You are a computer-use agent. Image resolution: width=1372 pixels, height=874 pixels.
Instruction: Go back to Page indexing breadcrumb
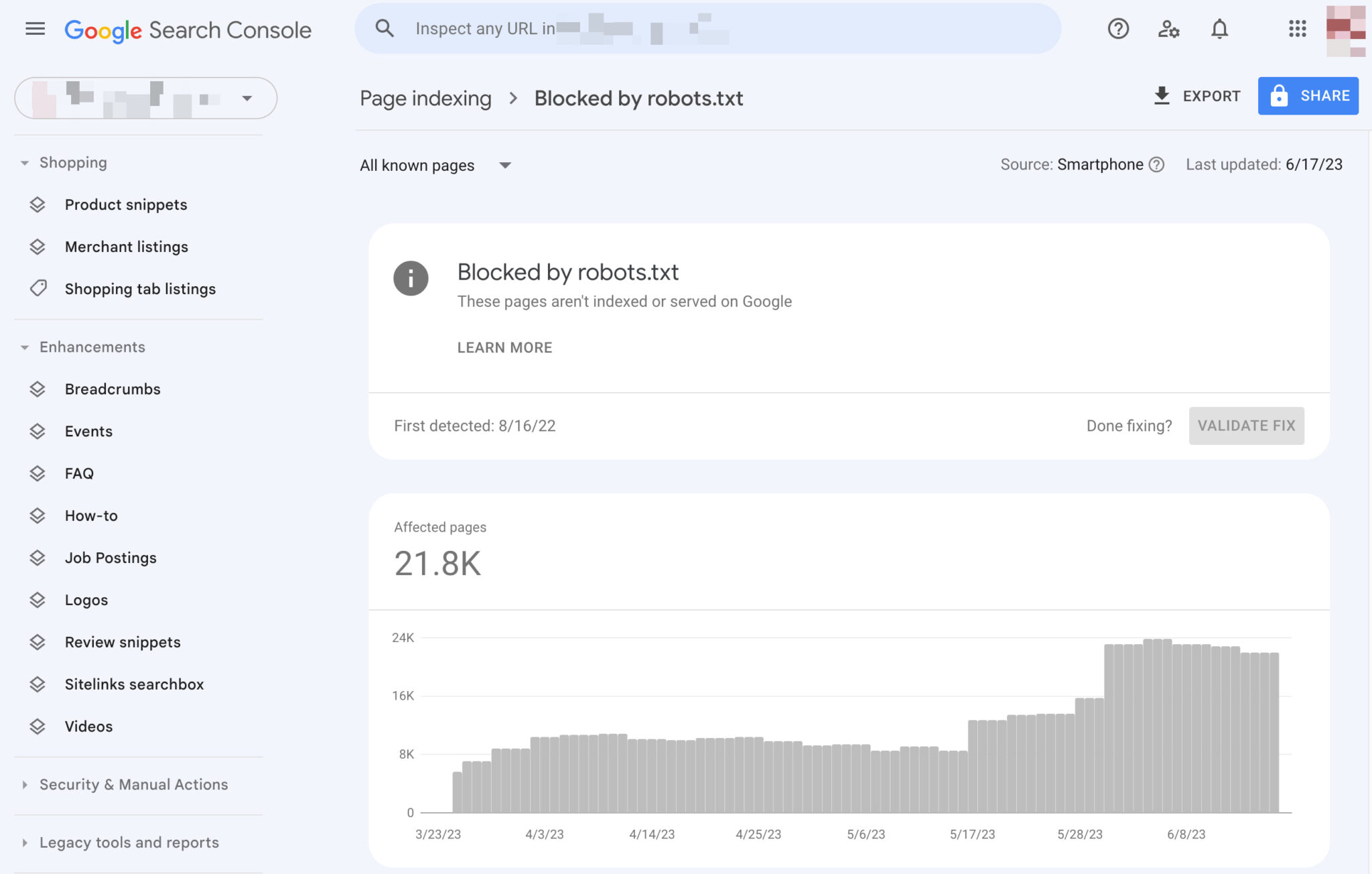425,99
